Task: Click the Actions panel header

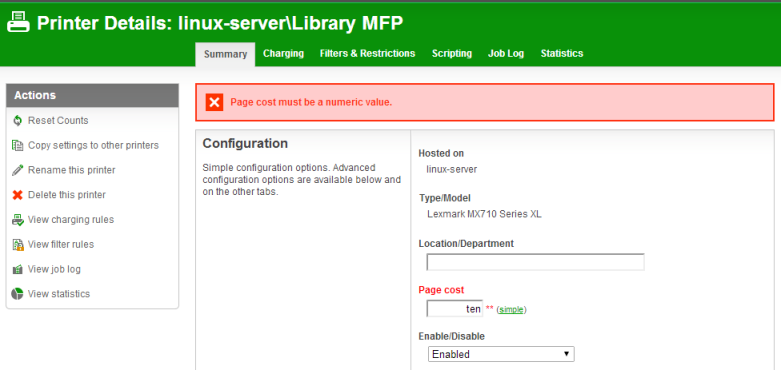Action: click(92, 95)
